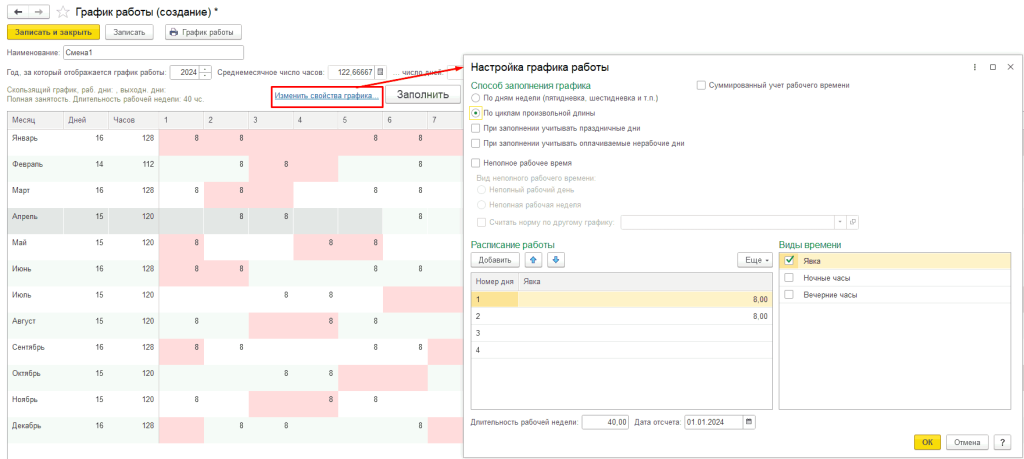1024x459 pixels.
Task: Click the forward navigation arrow
Action: (x=37, y=11)
